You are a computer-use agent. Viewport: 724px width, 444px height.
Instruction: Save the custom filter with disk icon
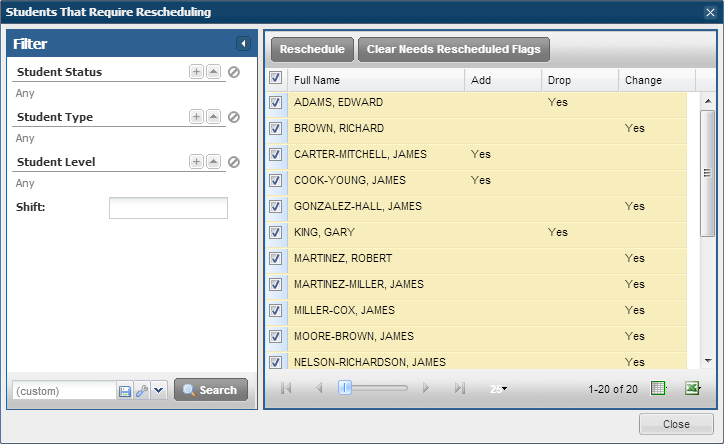pos(125,391)
